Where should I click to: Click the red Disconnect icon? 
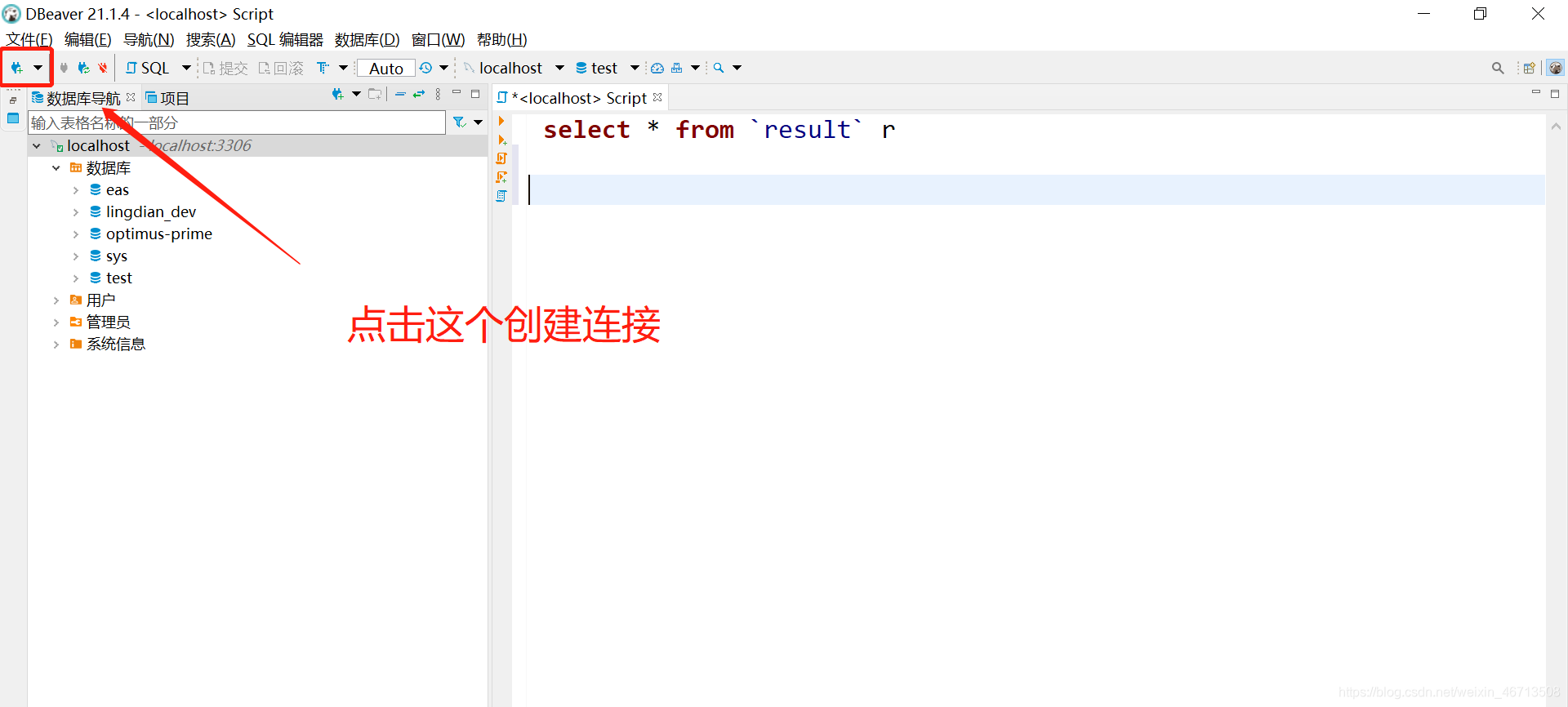click(103, 68)
